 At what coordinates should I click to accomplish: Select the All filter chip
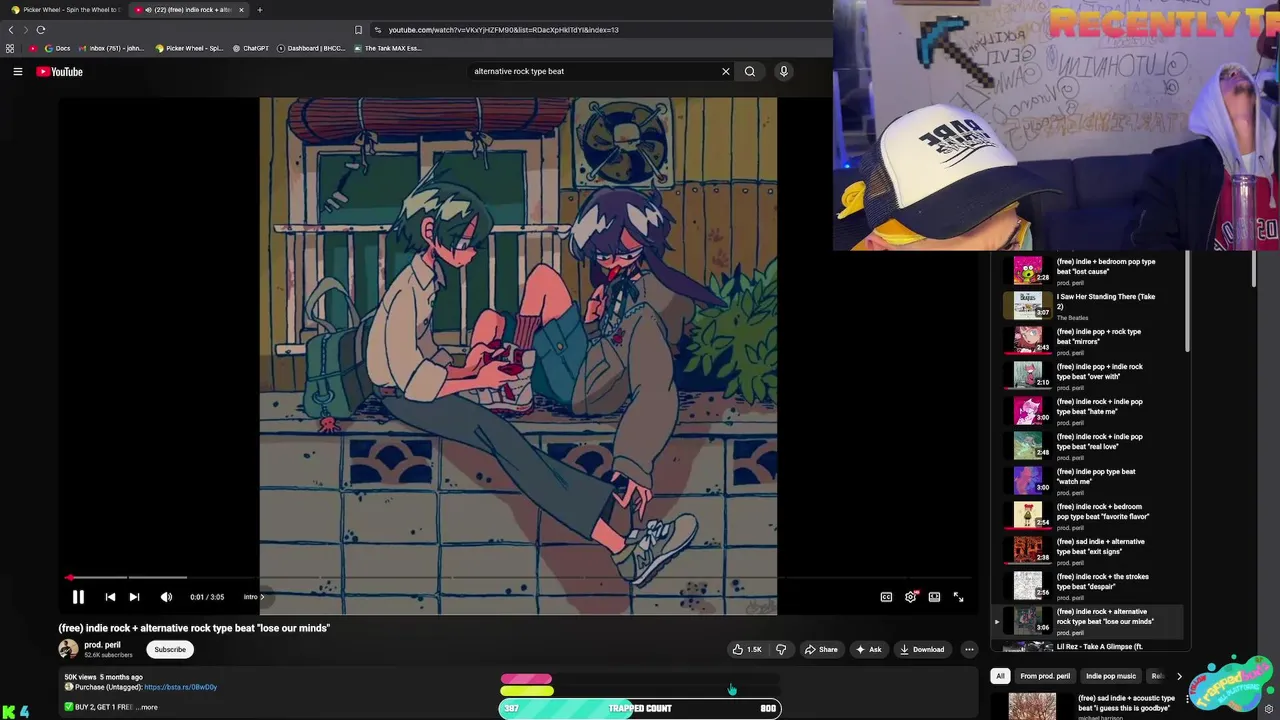click(1000, 676)
